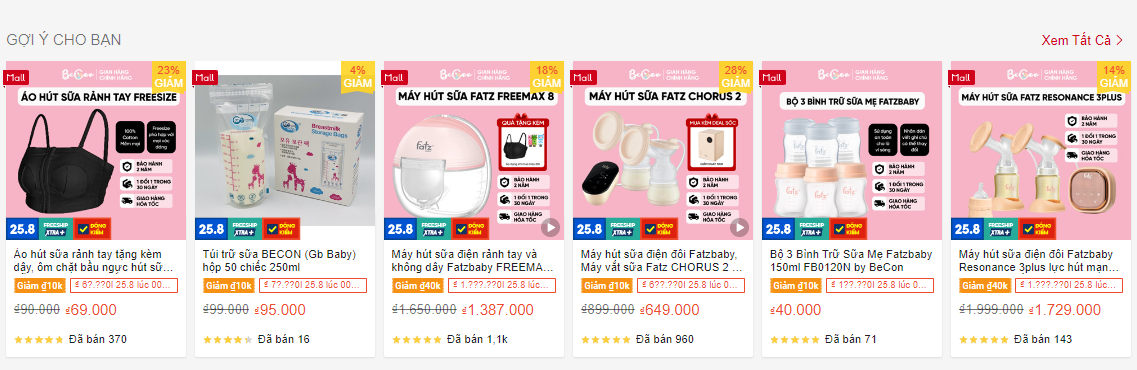Play the Fatz Chorus 2 product video
The width and height of the screenshot is (1137, 370).
739,228
